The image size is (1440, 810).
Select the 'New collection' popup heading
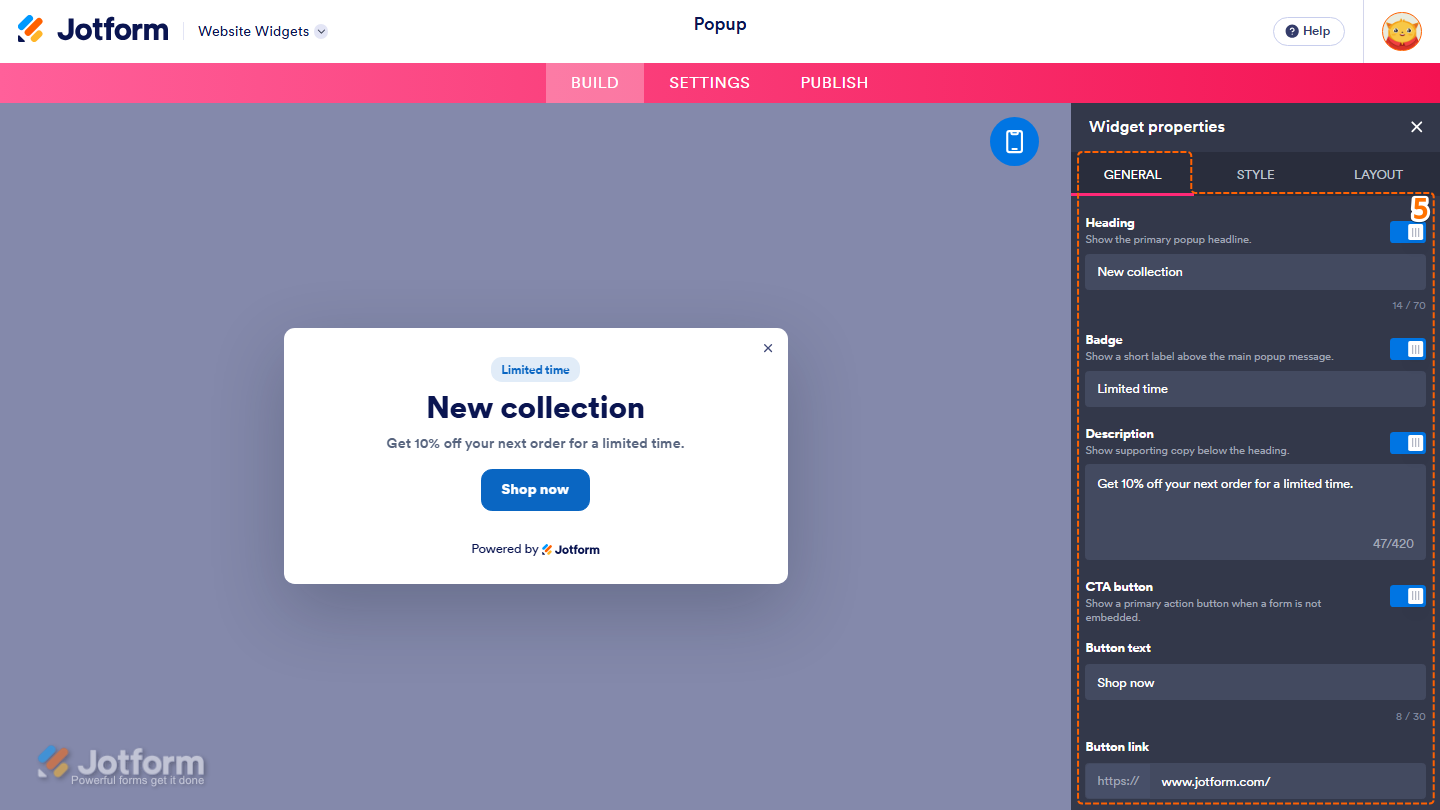point(535,408)
